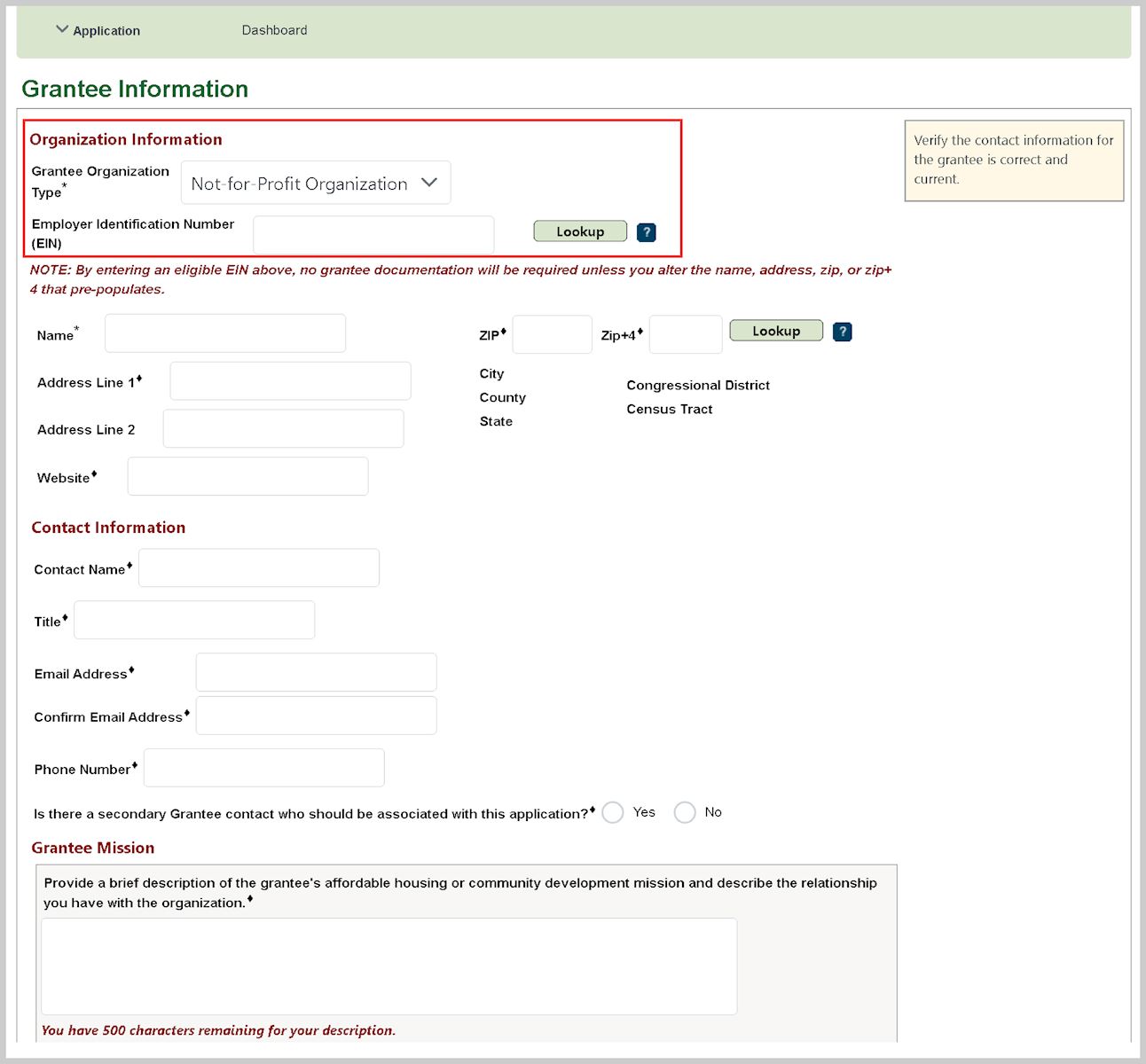
Task: Click the Phone Number input field
Action: pyautogui.click(x=264, y=768)
